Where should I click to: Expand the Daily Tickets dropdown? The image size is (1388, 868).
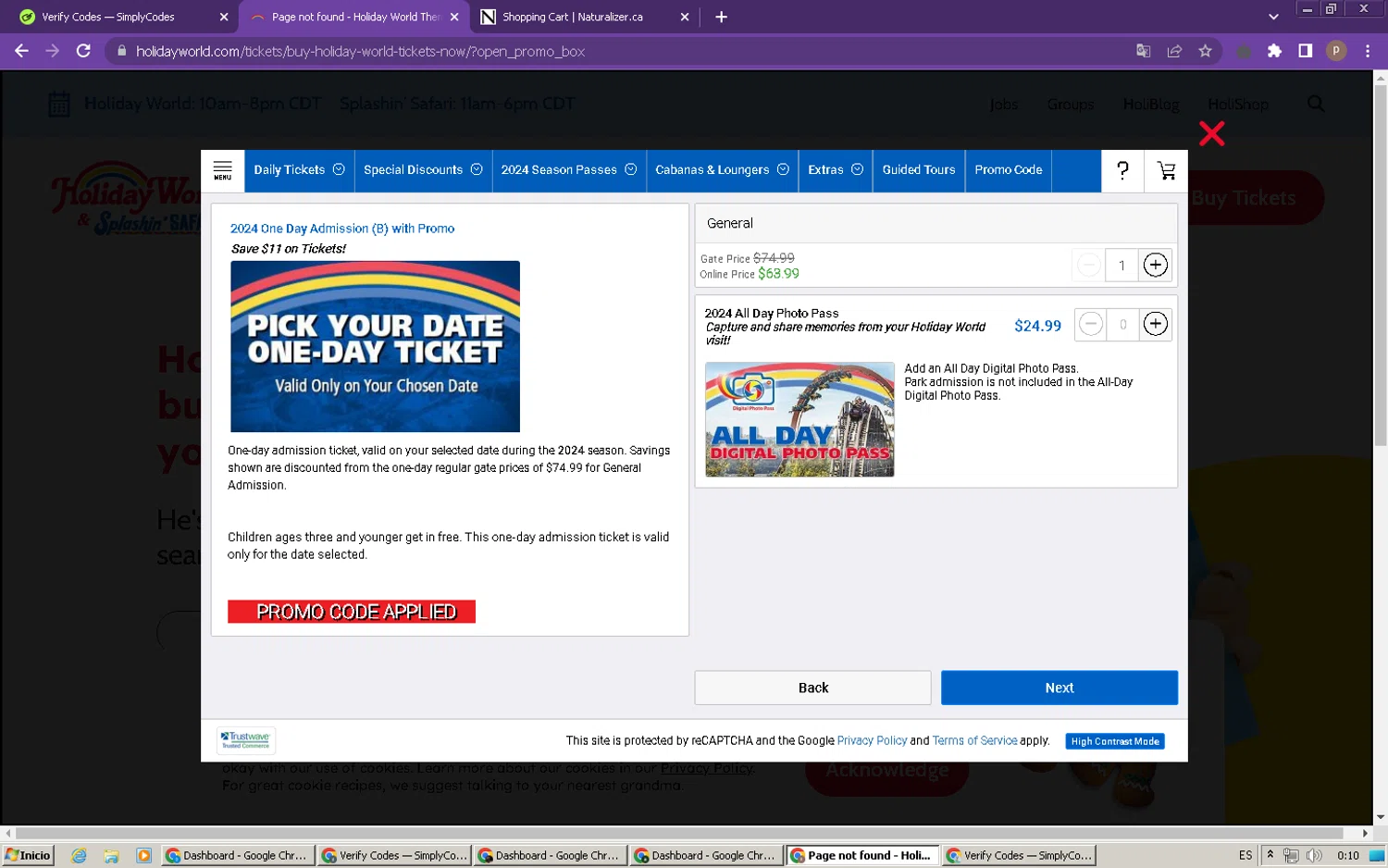pyautogui.click(x=299, y=170)
